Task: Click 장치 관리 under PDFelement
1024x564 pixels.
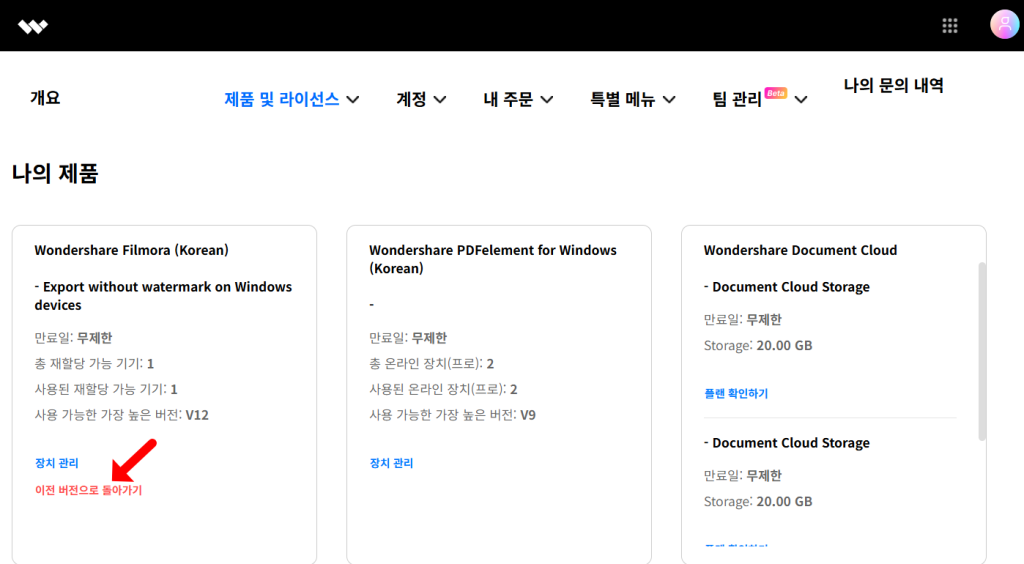Action: point(391,463)
